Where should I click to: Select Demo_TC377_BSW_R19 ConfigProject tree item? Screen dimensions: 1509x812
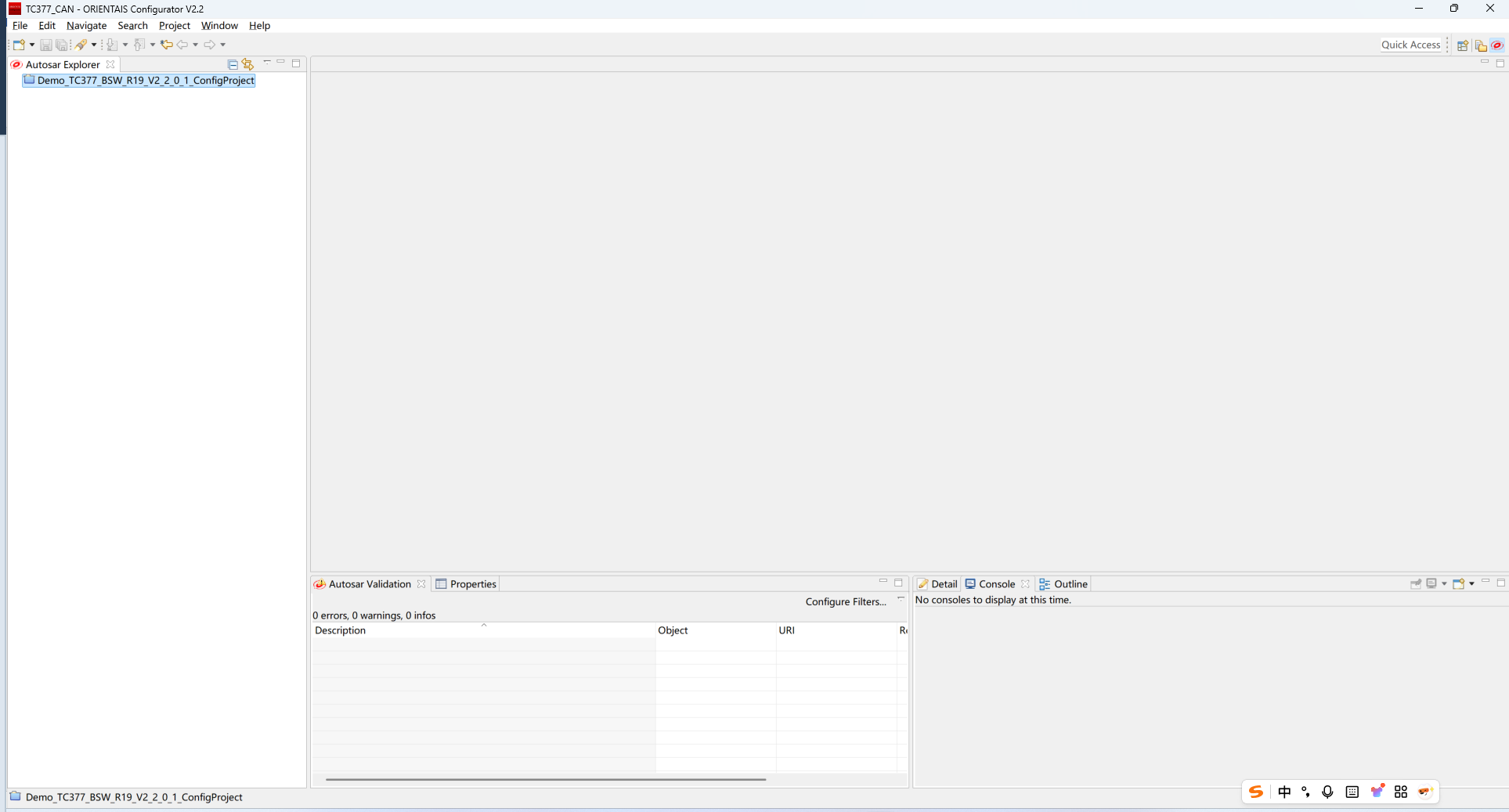coord(145,81)
